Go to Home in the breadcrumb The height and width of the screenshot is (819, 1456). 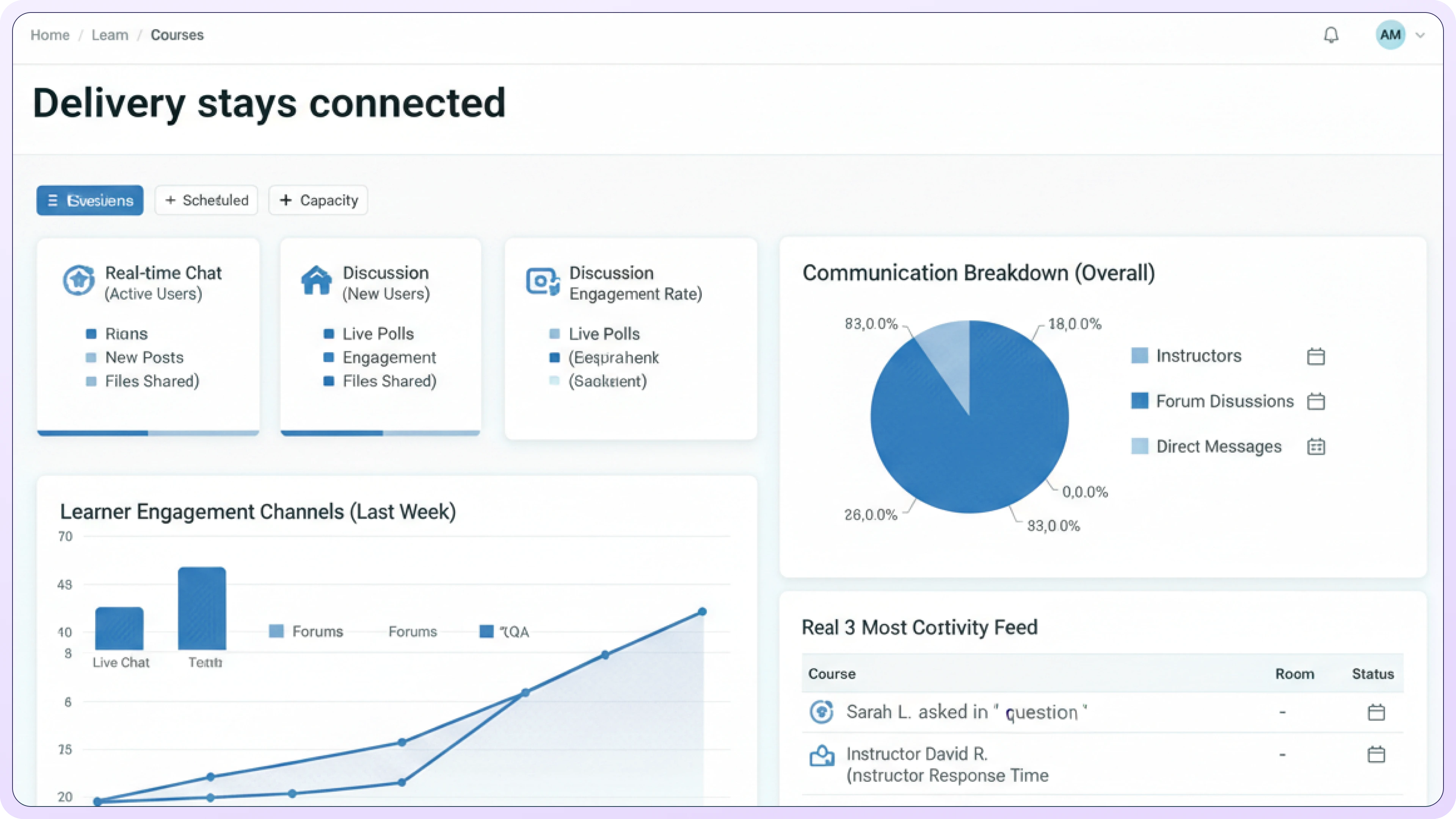[x=50, y=35]
